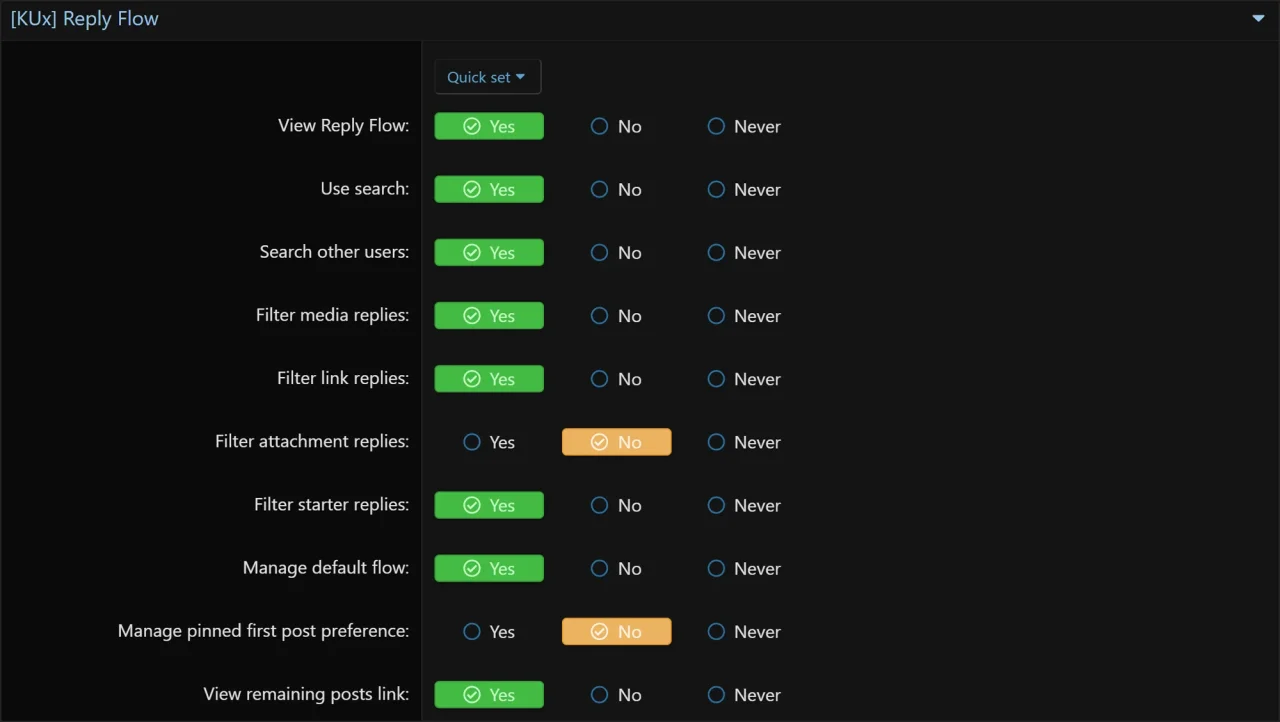This screenshot has width=1280, height=722.
Task: Select Yes for Filter media replies
Action: (489, 315)
